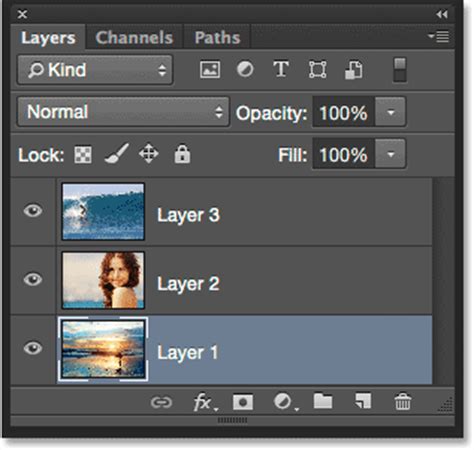Click the Opacity 100% value field
The height and width of the screenshot is (450, 474).
(x=343, y=112)
